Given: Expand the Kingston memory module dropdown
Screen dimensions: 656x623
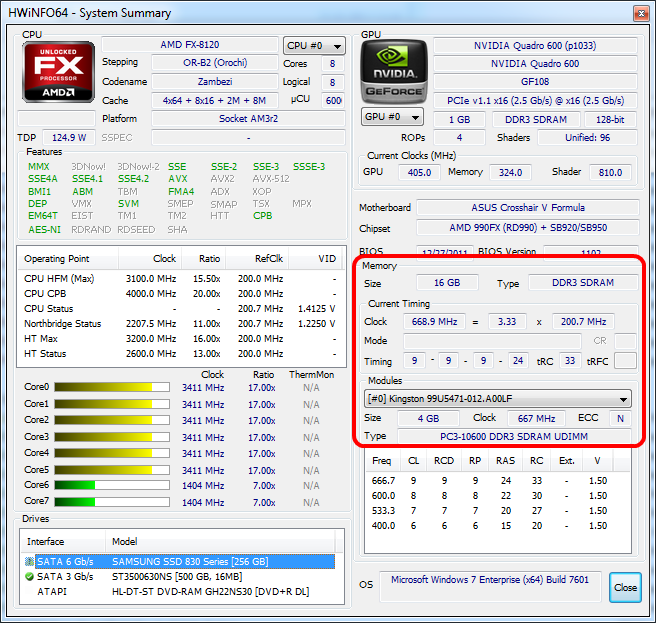Looking at the screenshot, I should (498, 398).
